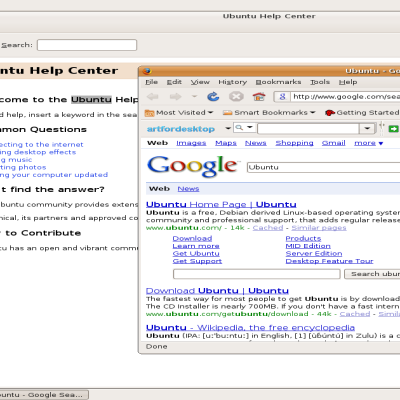
Task: Click the Smart Bookmarks folder icon
Action: pyautogui.click(x=227, y=113)
